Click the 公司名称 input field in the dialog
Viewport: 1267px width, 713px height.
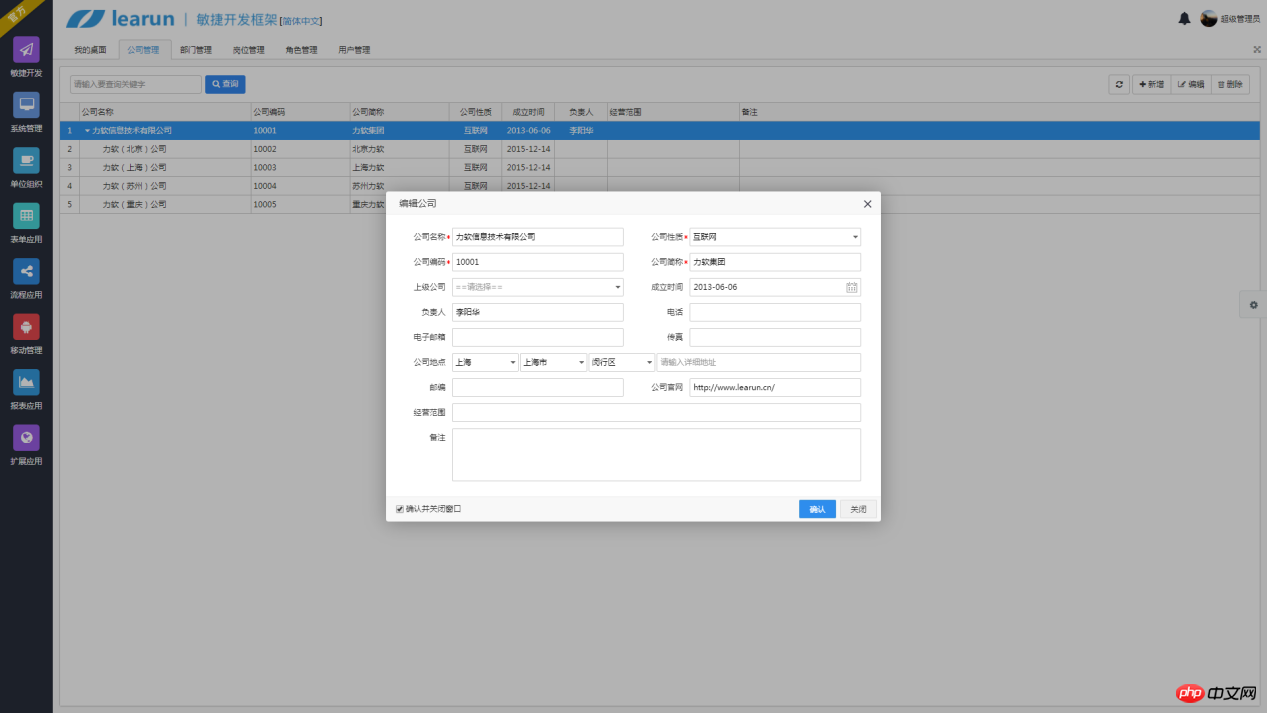coord(538,237)
